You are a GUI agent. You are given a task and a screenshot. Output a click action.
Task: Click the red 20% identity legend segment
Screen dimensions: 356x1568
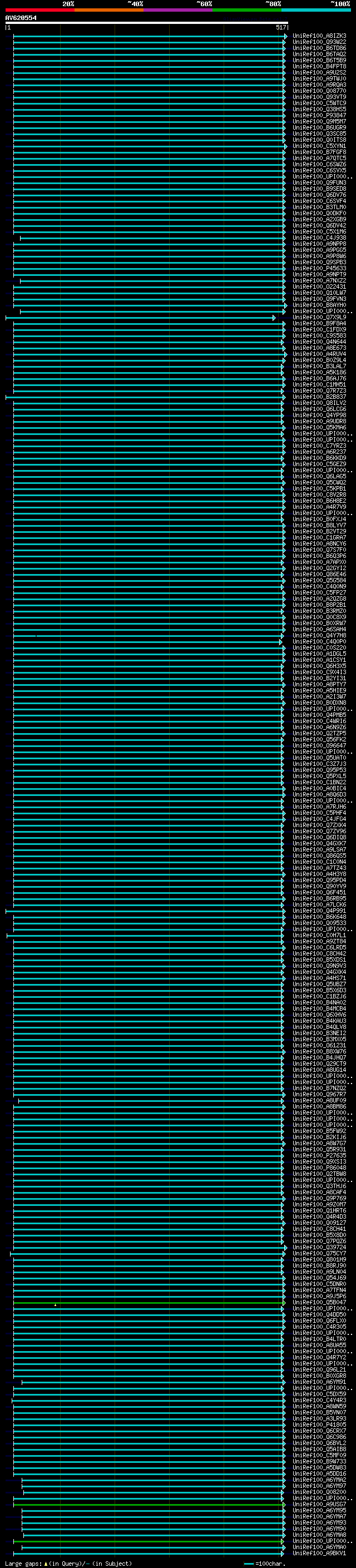39,10
